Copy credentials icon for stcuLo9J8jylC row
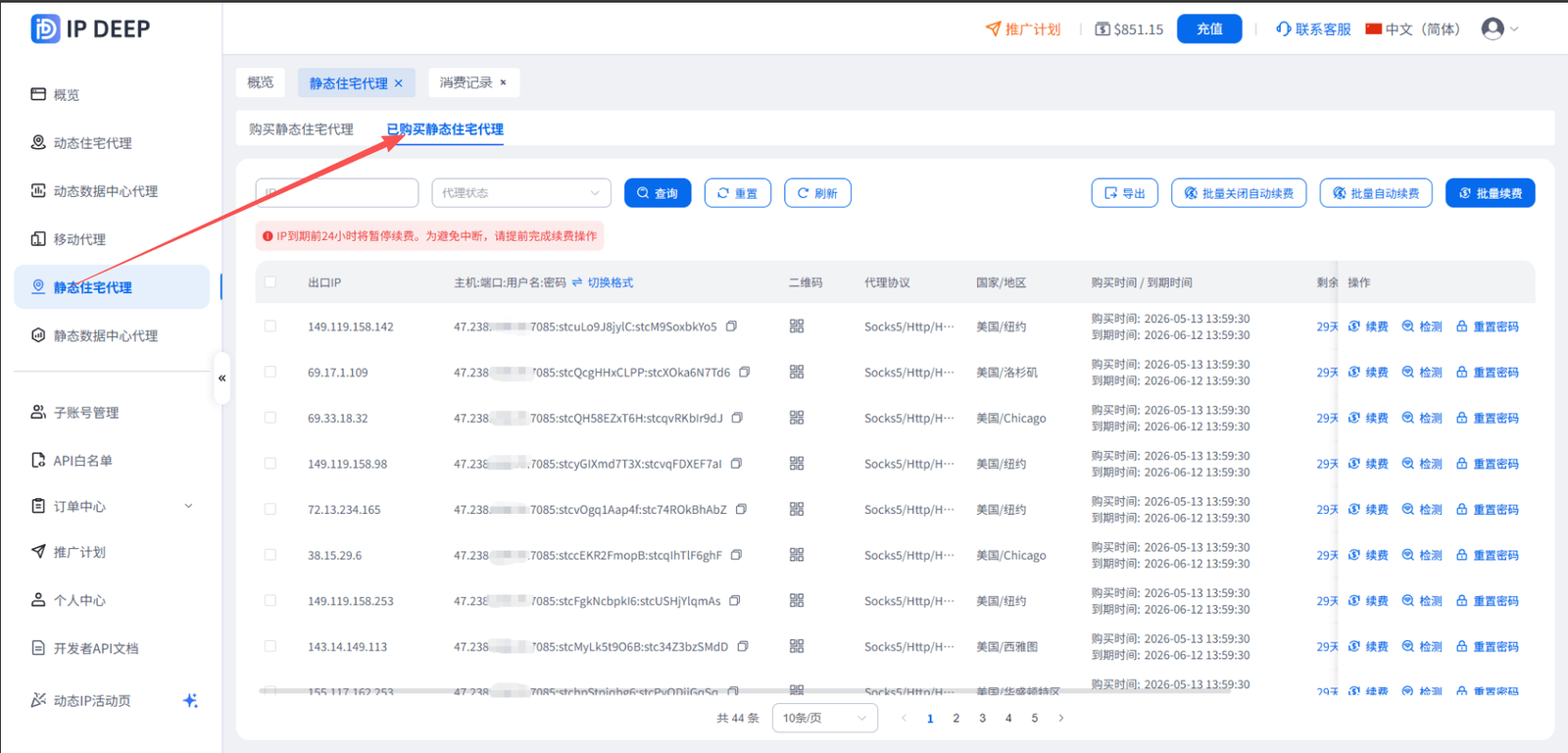The image size is (1568, 753). pyautogui.click(x=731, y=326)
